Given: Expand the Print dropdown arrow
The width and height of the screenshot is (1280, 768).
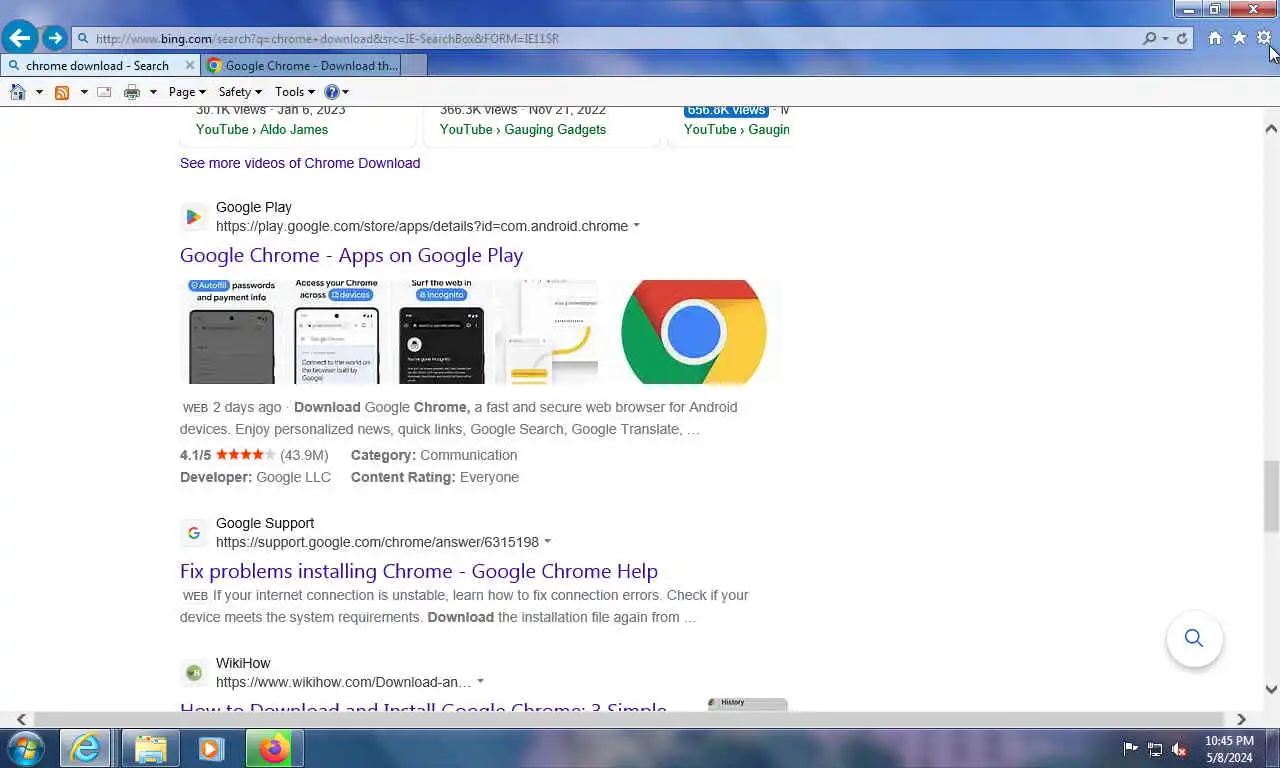Looking at the screenshot, I should (153, 92).
